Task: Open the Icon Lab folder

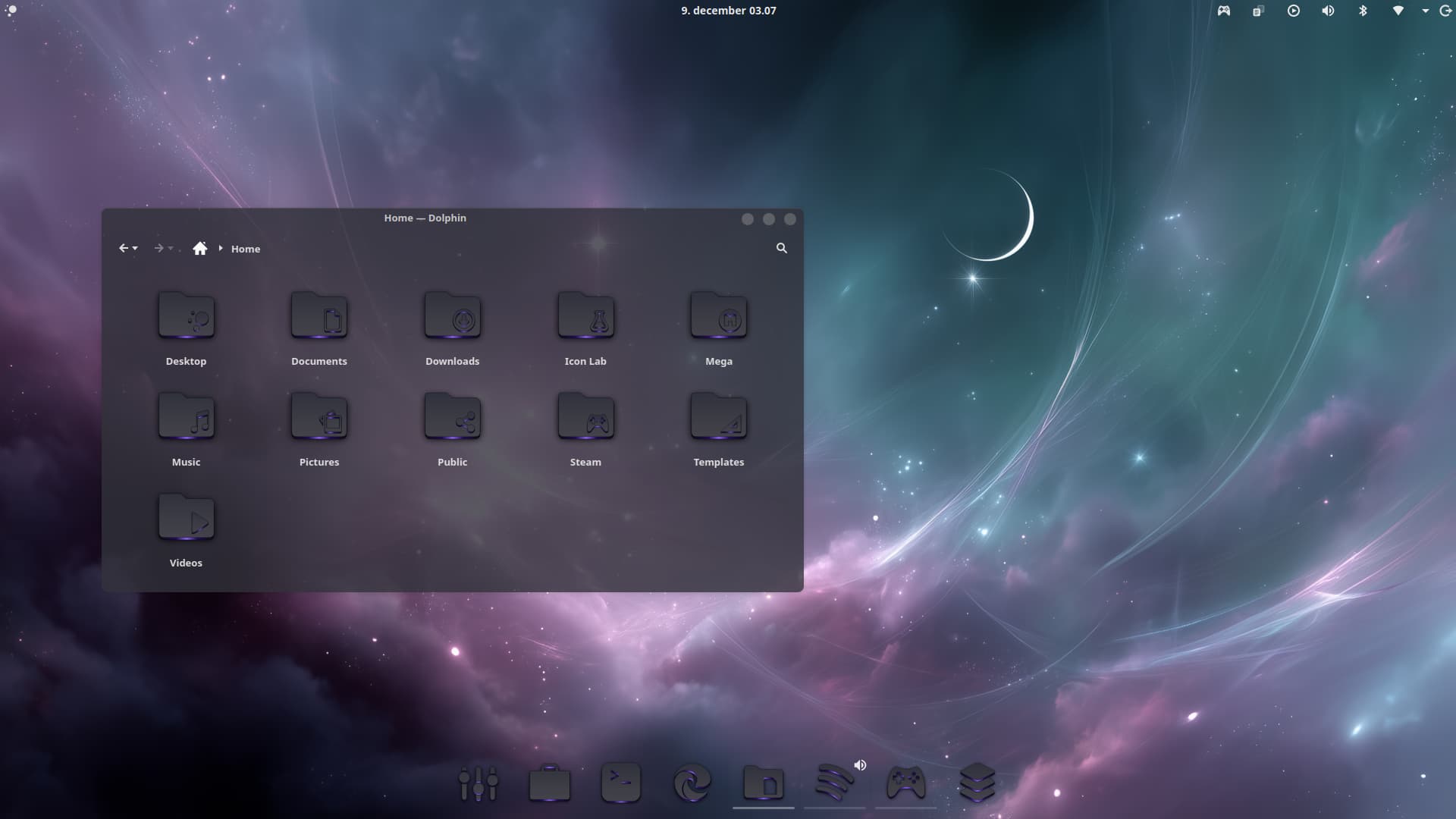Action: (585, 317)
